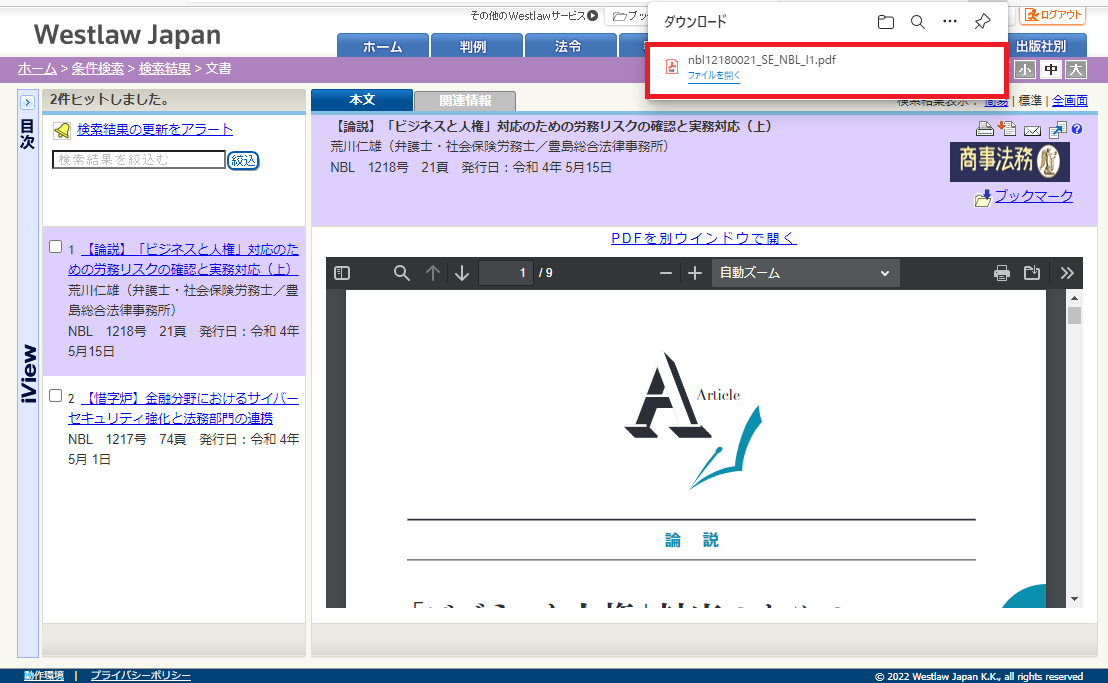The width and height of the screenshot is (1108, 683).
Task: Click nbl12180021_SE_NBL_I1.pdf filename
Action: pyautogui.click(x=762, y=60)
